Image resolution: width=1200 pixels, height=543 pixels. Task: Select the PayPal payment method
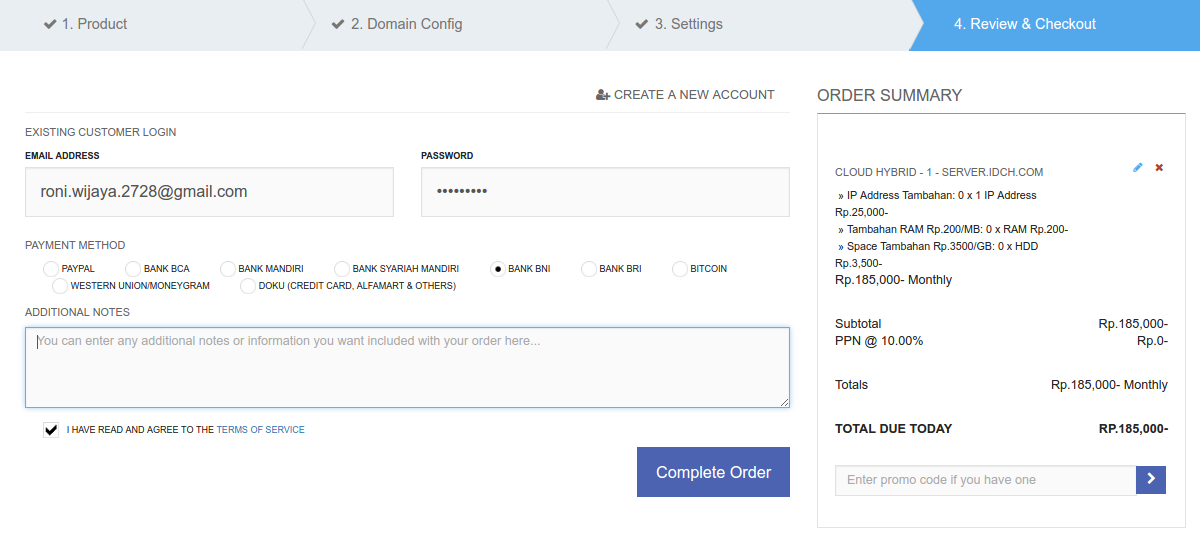coord(51,269)
